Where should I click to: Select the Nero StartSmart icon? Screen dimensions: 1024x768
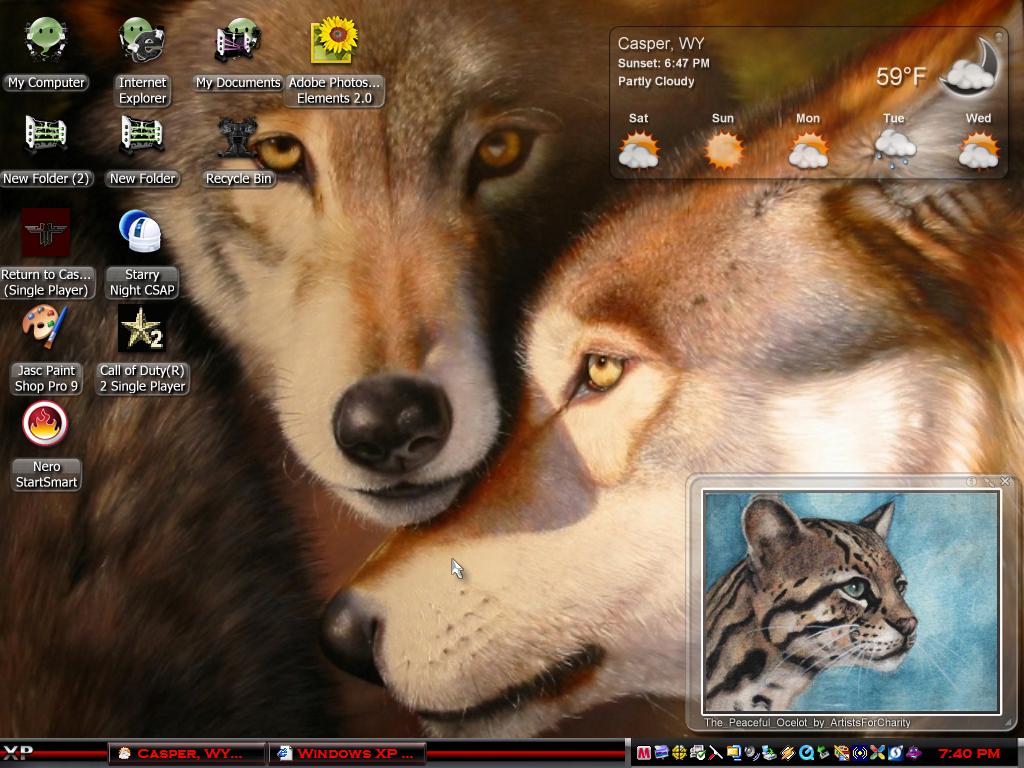46,445
